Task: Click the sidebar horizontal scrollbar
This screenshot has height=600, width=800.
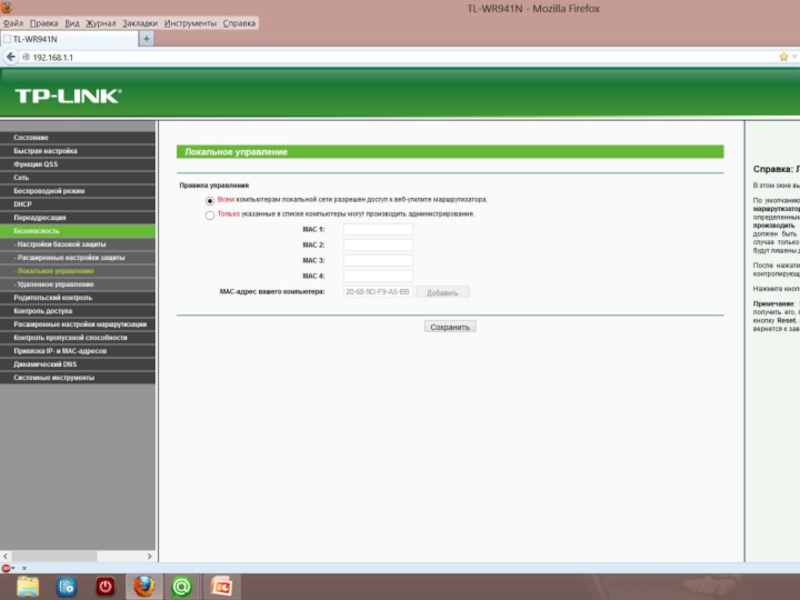Action: click(78, 556)
